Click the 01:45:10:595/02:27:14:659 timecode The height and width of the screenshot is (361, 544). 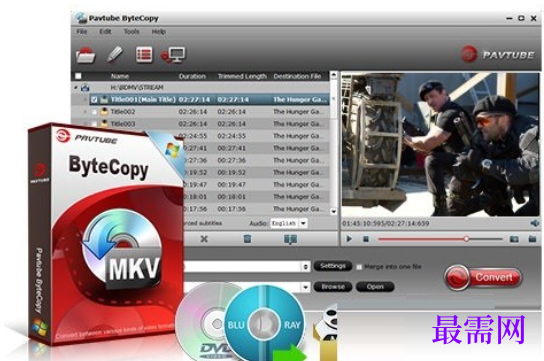tap(386, 223)
